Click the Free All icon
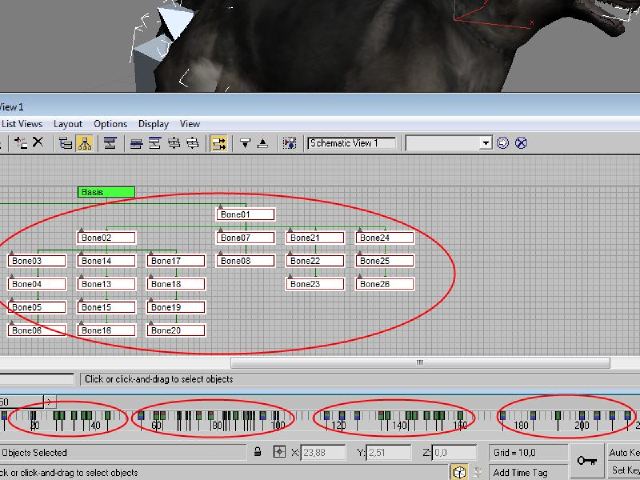The height and width of the screenshot is (480, 640). [x=174, y=143]
